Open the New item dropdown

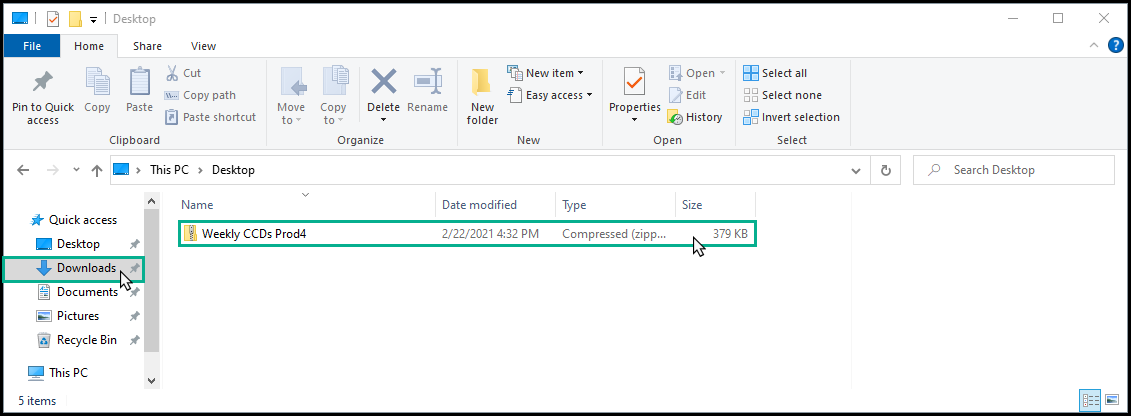pos(545,73)
